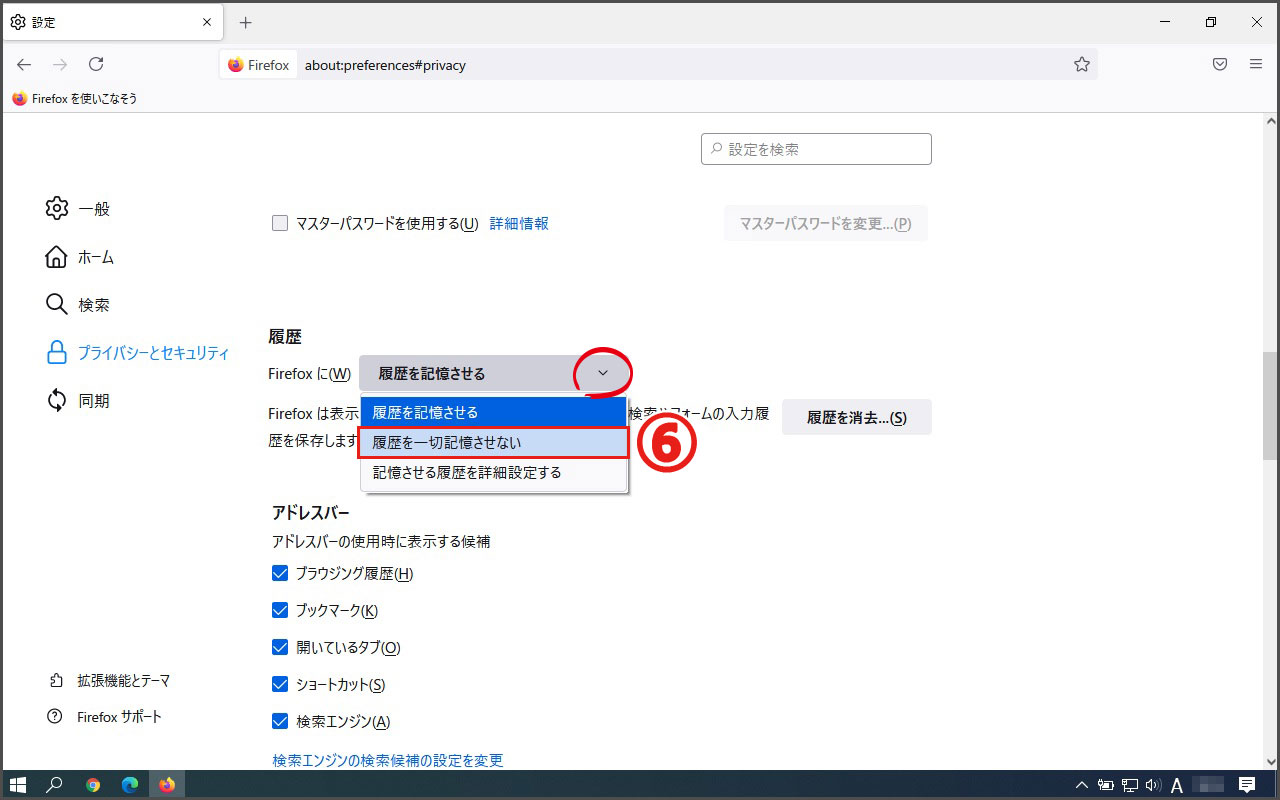
Task: Select プライバシーとセキュリティ category
Action: (x=138, y=353)
